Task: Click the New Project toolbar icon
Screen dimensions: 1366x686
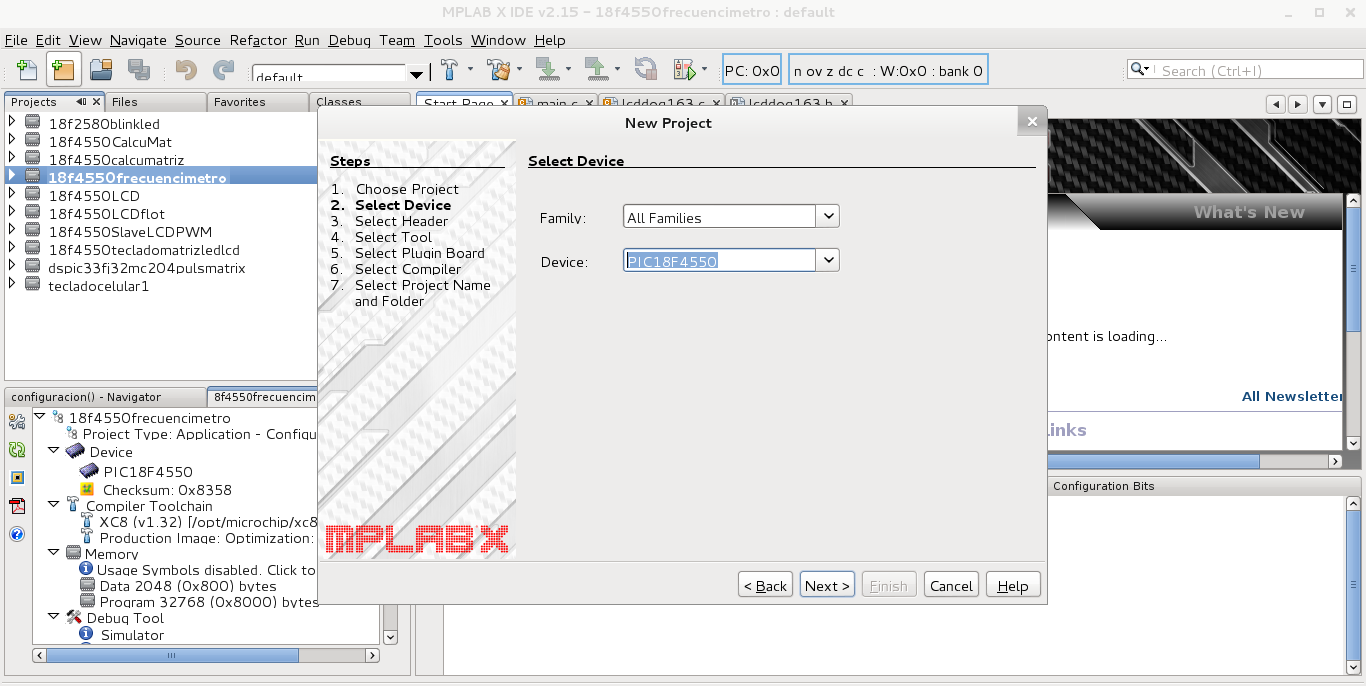Action: click(63, 70)
